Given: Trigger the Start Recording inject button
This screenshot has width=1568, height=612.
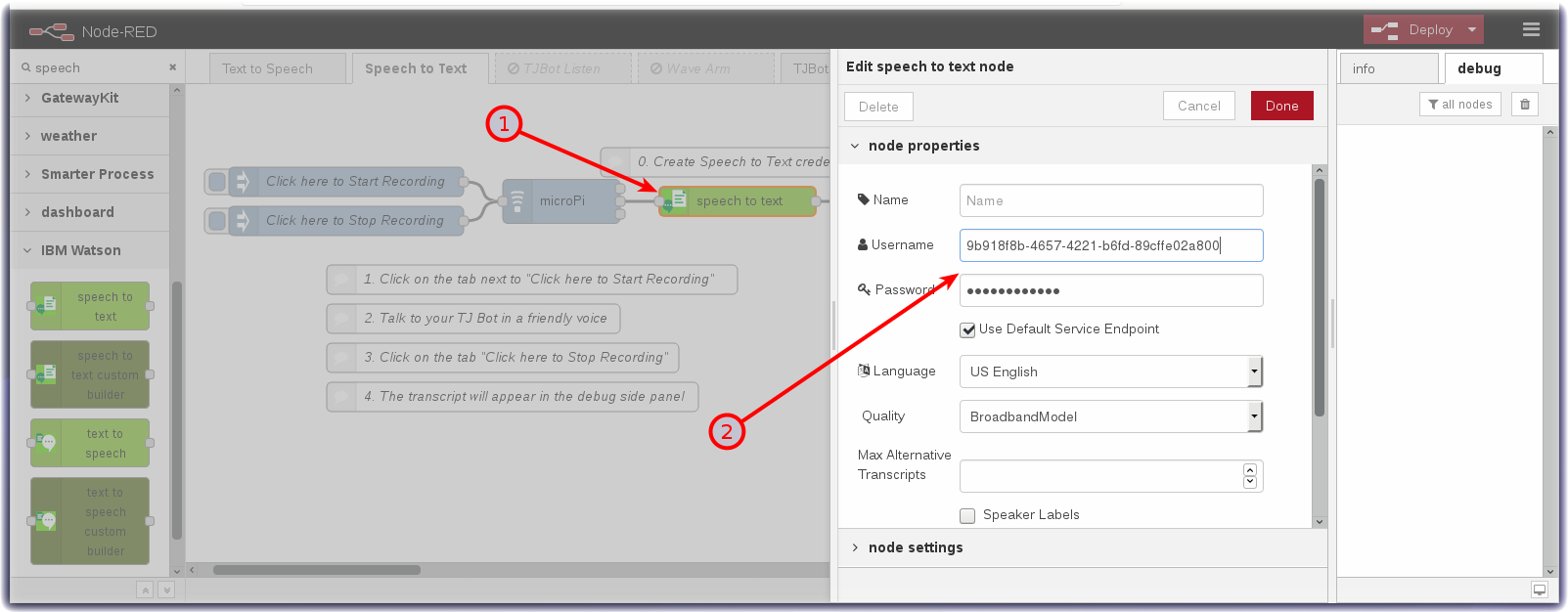Looking at the screenshot, I should [217, 181].
